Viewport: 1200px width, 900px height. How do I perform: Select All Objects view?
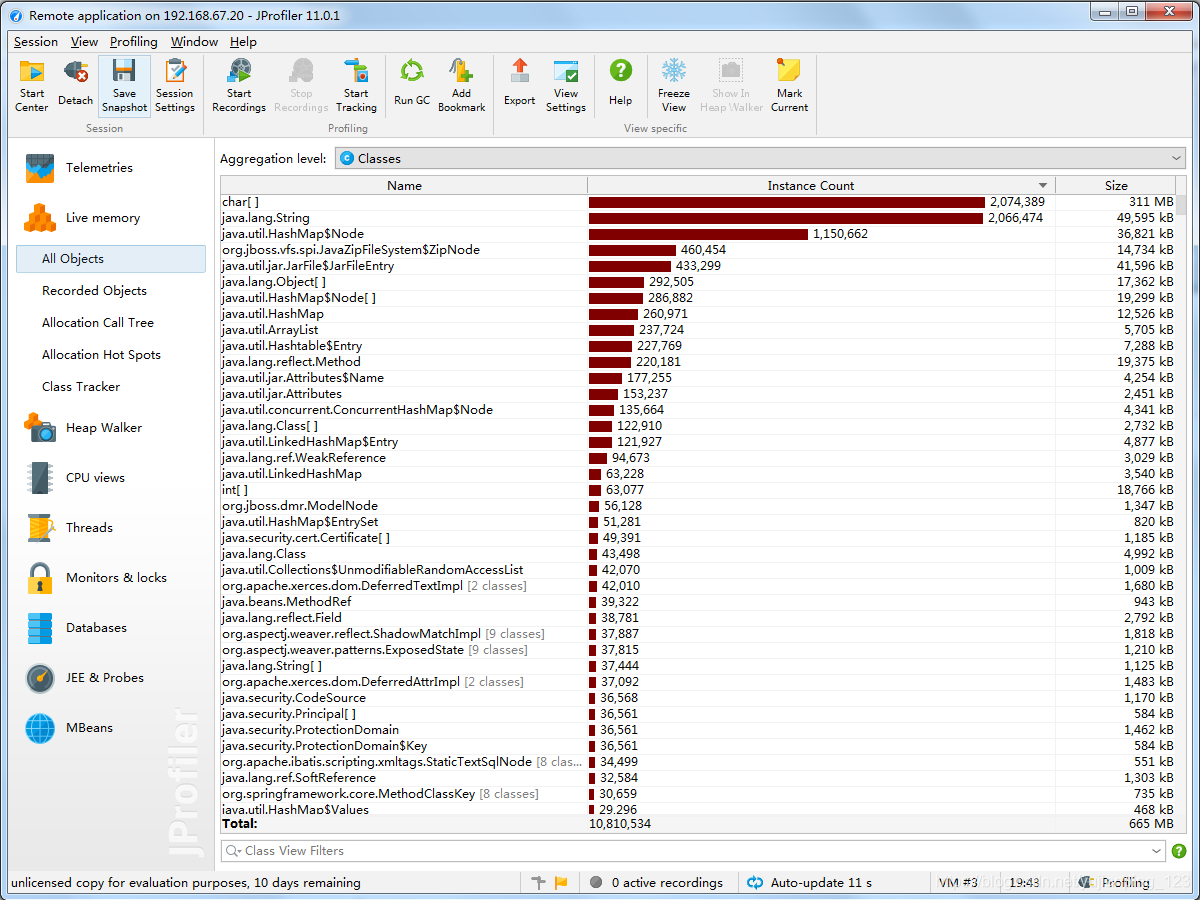click(111, 259)
